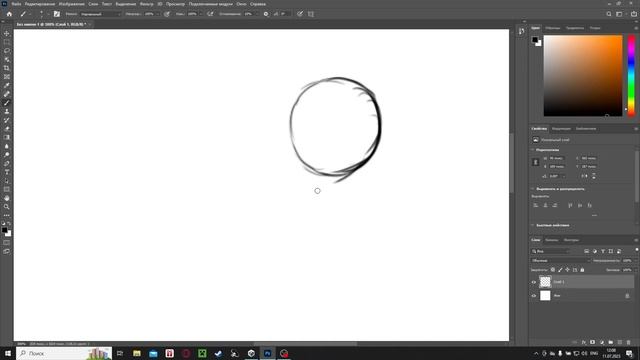Click the top layer thumbnail
The image size is (640, 360).
pyautogui.click(x=545, y=282)
